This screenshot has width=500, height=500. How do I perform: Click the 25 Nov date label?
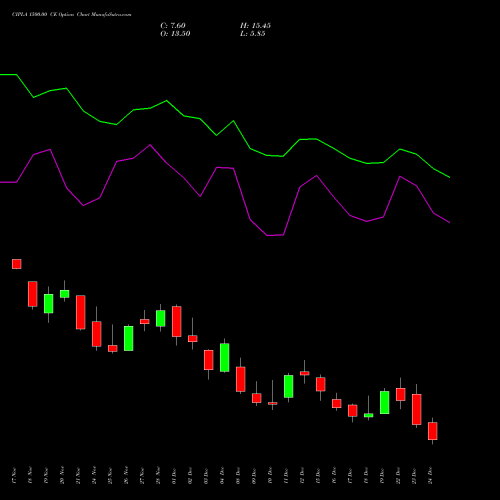110,476
